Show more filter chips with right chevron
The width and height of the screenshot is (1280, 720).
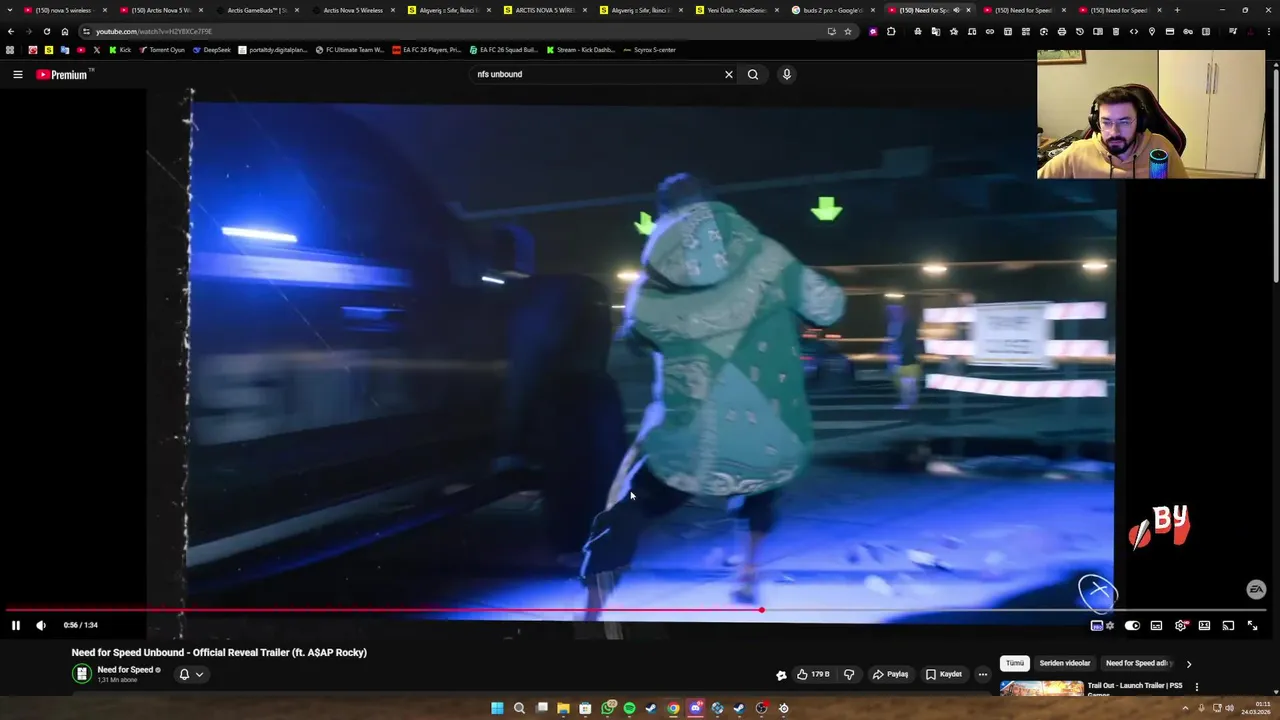click(x=1189, y=663)
